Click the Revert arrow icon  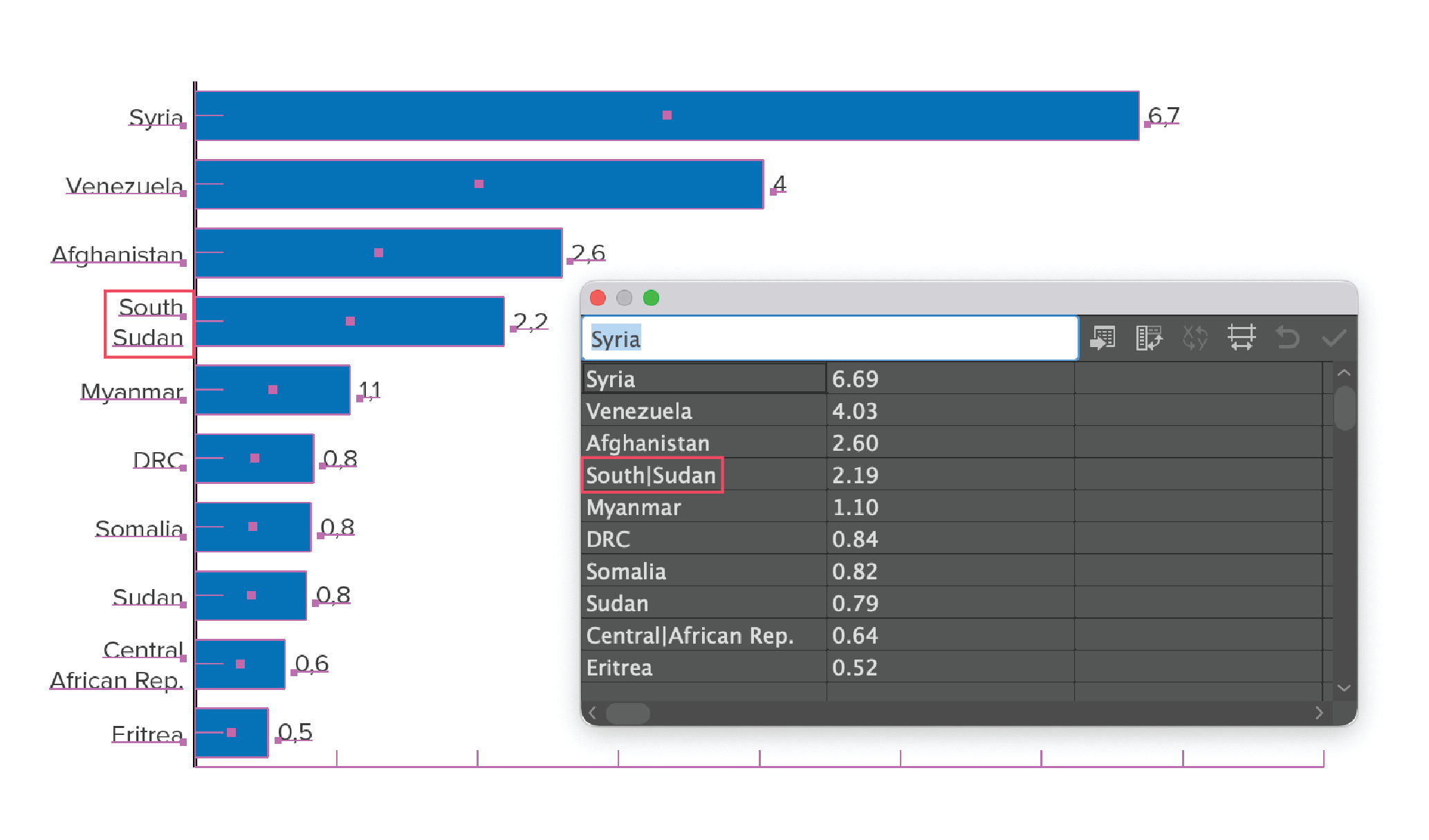click(x=1287, y=338)
